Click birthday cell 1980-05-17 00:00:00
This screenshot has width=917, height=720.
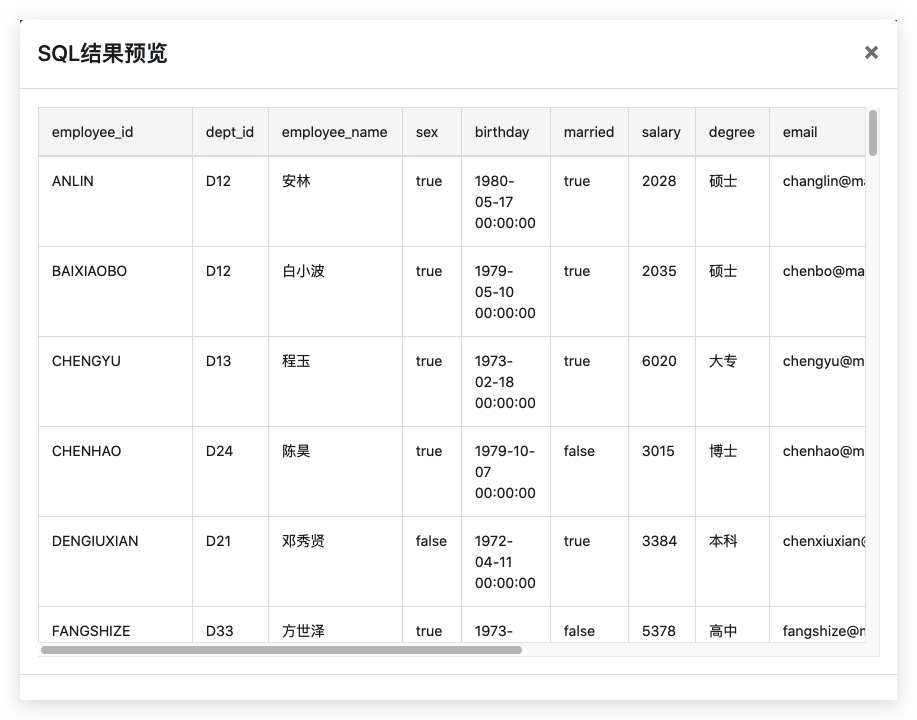point(506,202)
